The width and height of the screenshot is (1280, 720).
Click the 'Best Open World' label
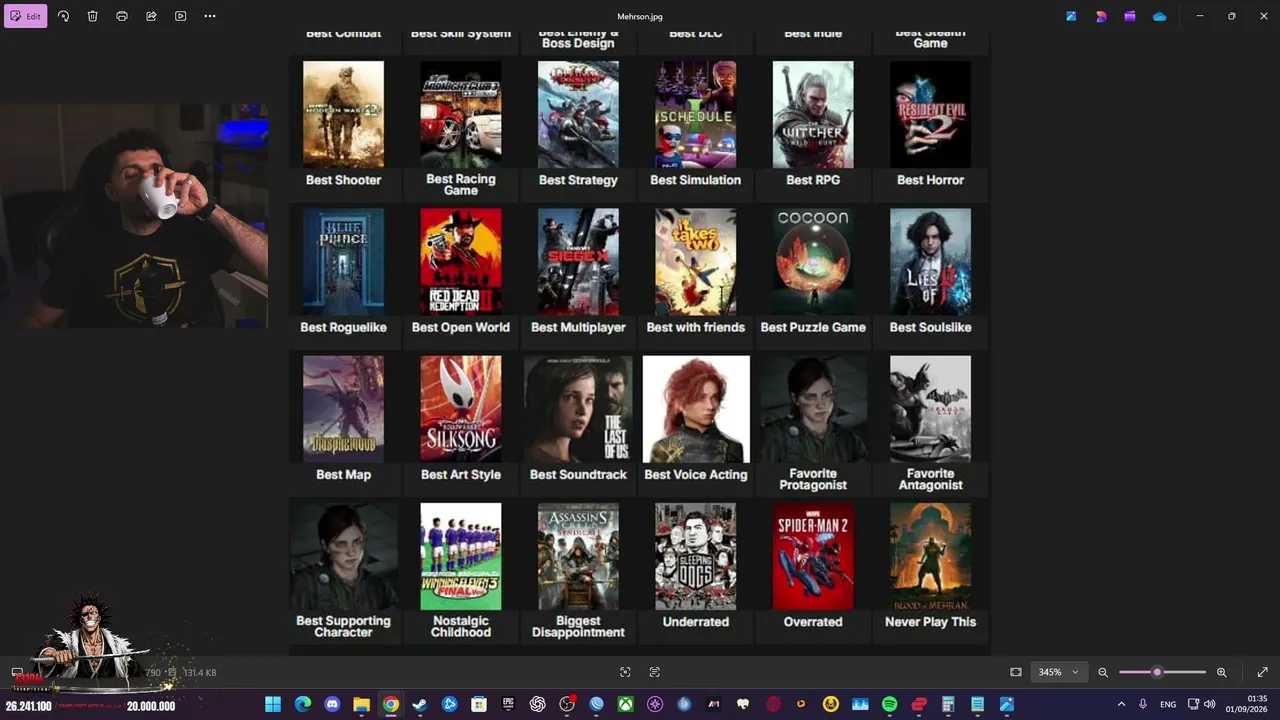click(x=461, y=327)
